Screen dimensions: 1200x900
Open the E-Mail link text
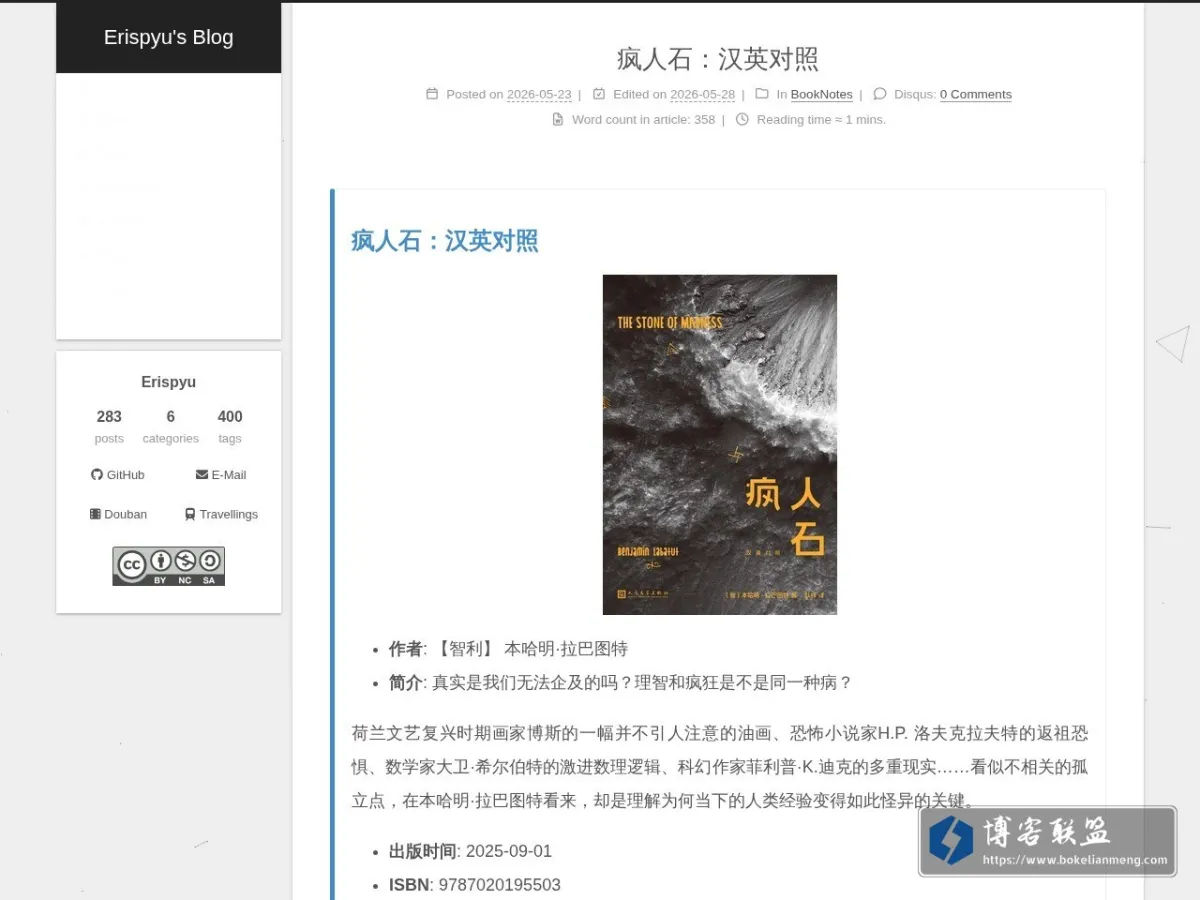pos(229,475)
